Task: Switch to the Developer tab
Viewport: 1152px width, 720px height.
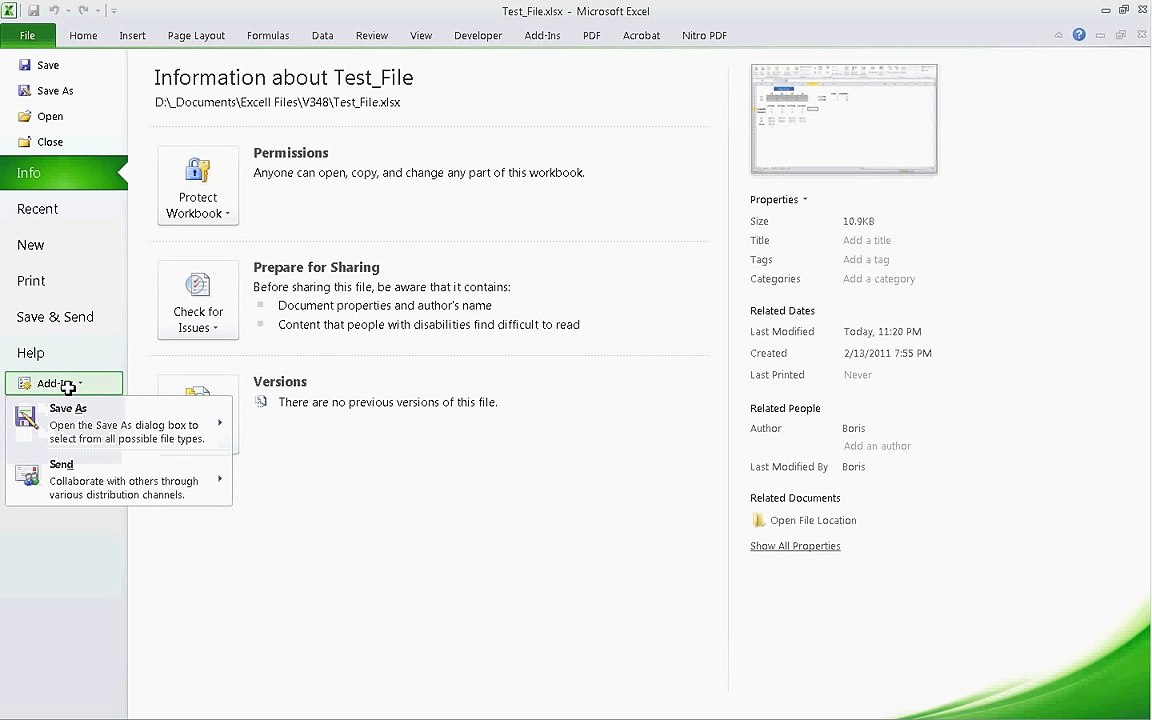Action: point(478,35)
